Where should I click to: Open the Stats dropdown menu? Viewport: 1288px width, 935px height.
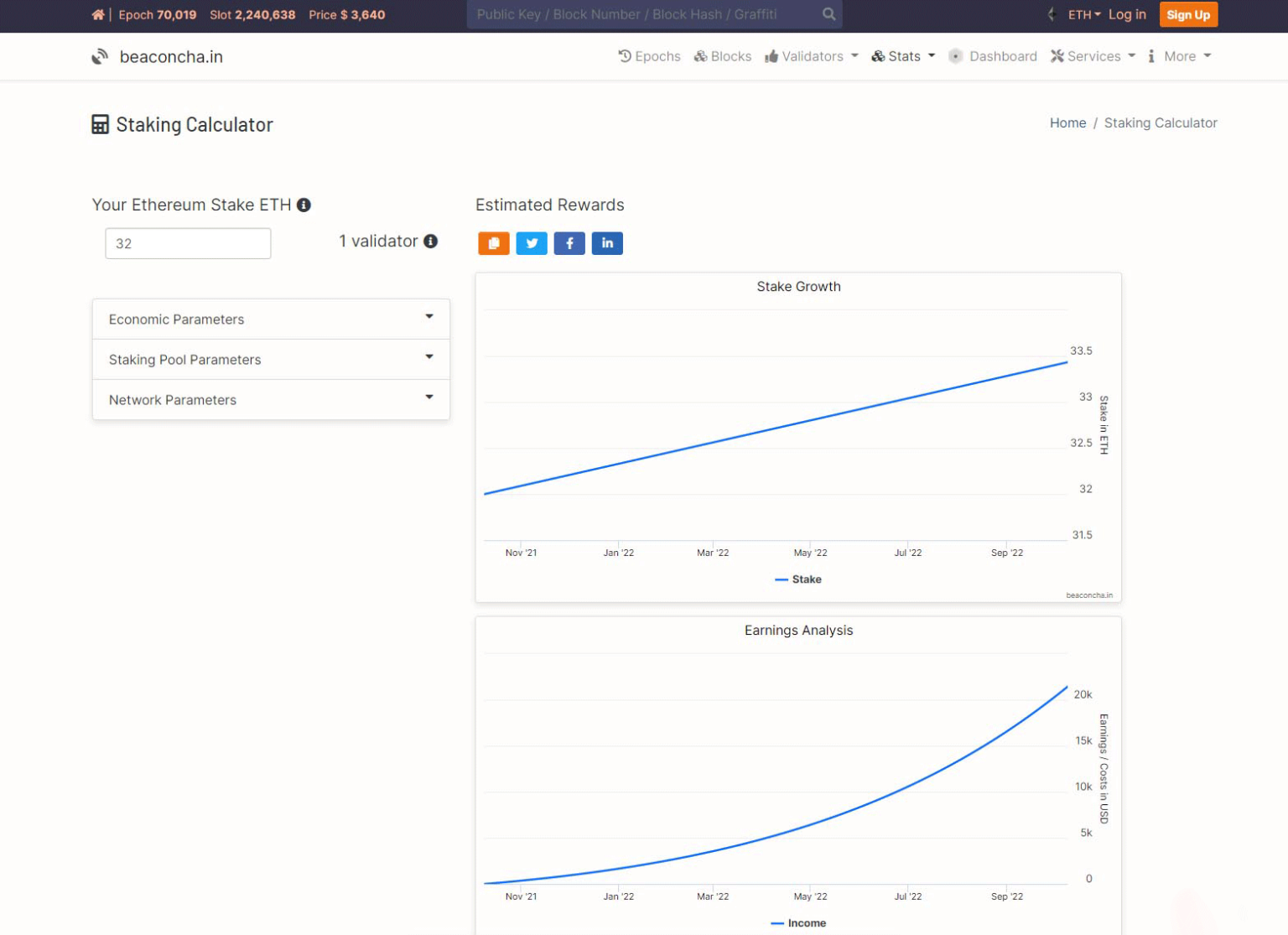pos(902,56)
